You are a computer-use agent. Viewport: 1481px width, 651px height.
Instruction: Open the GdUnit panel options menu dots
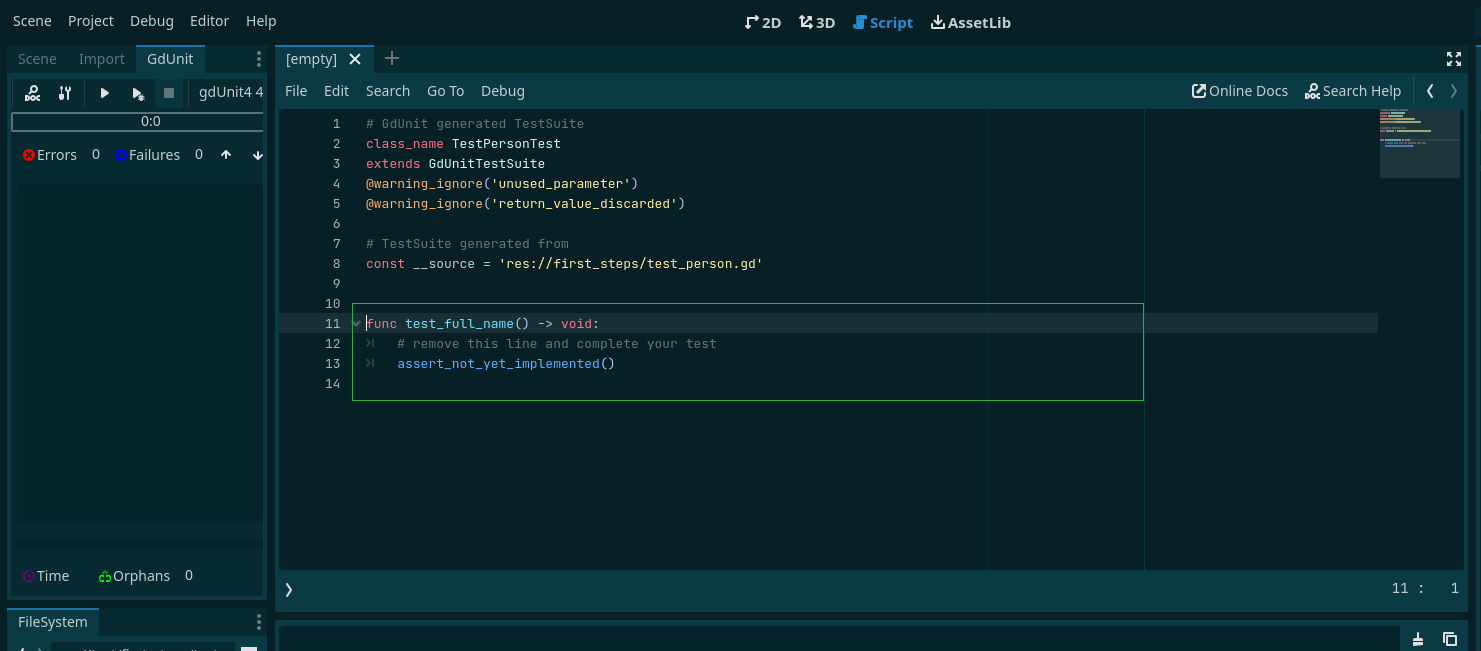coord(259,59)
